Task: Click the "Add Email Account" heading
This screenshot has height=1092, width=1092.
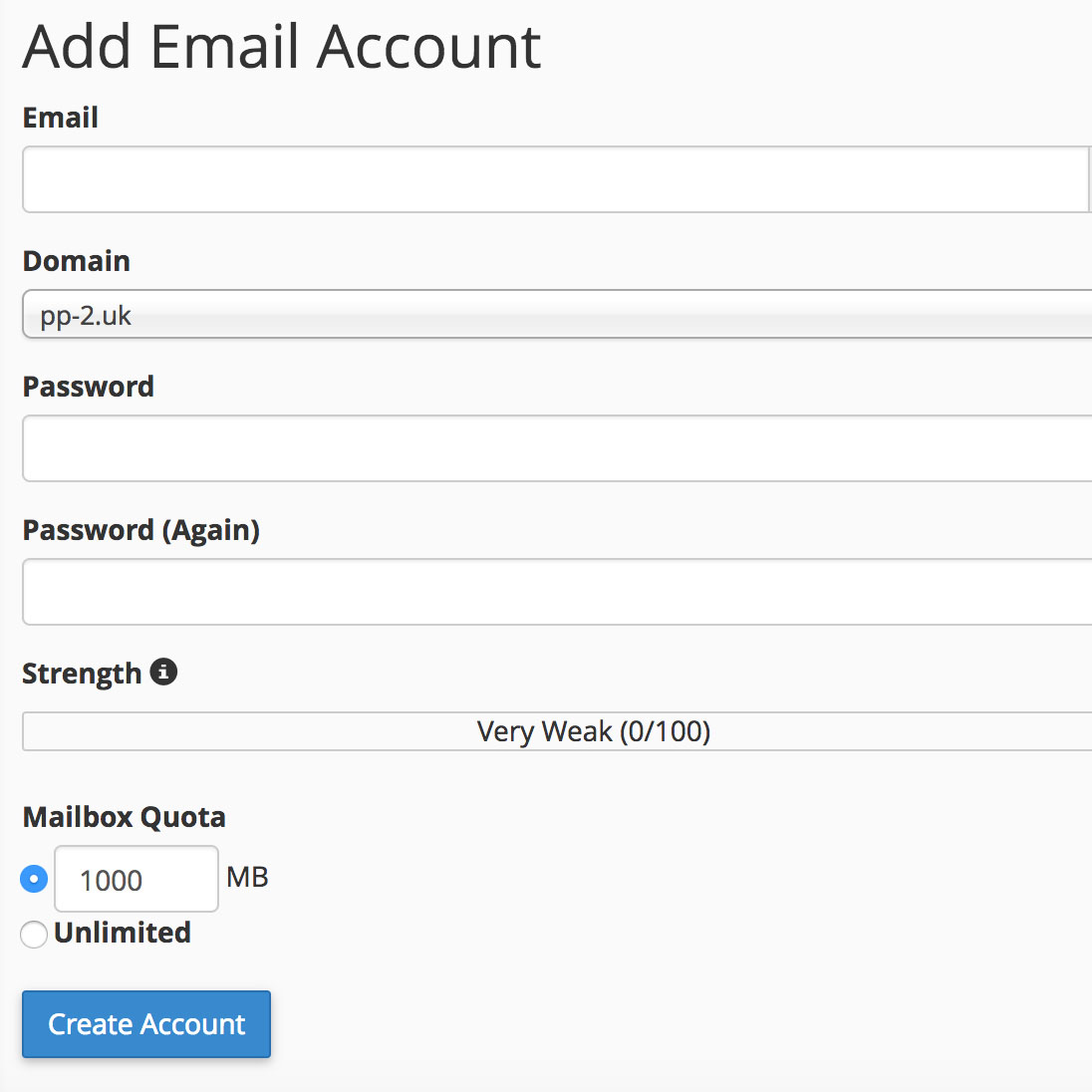Action: point(282,47)
